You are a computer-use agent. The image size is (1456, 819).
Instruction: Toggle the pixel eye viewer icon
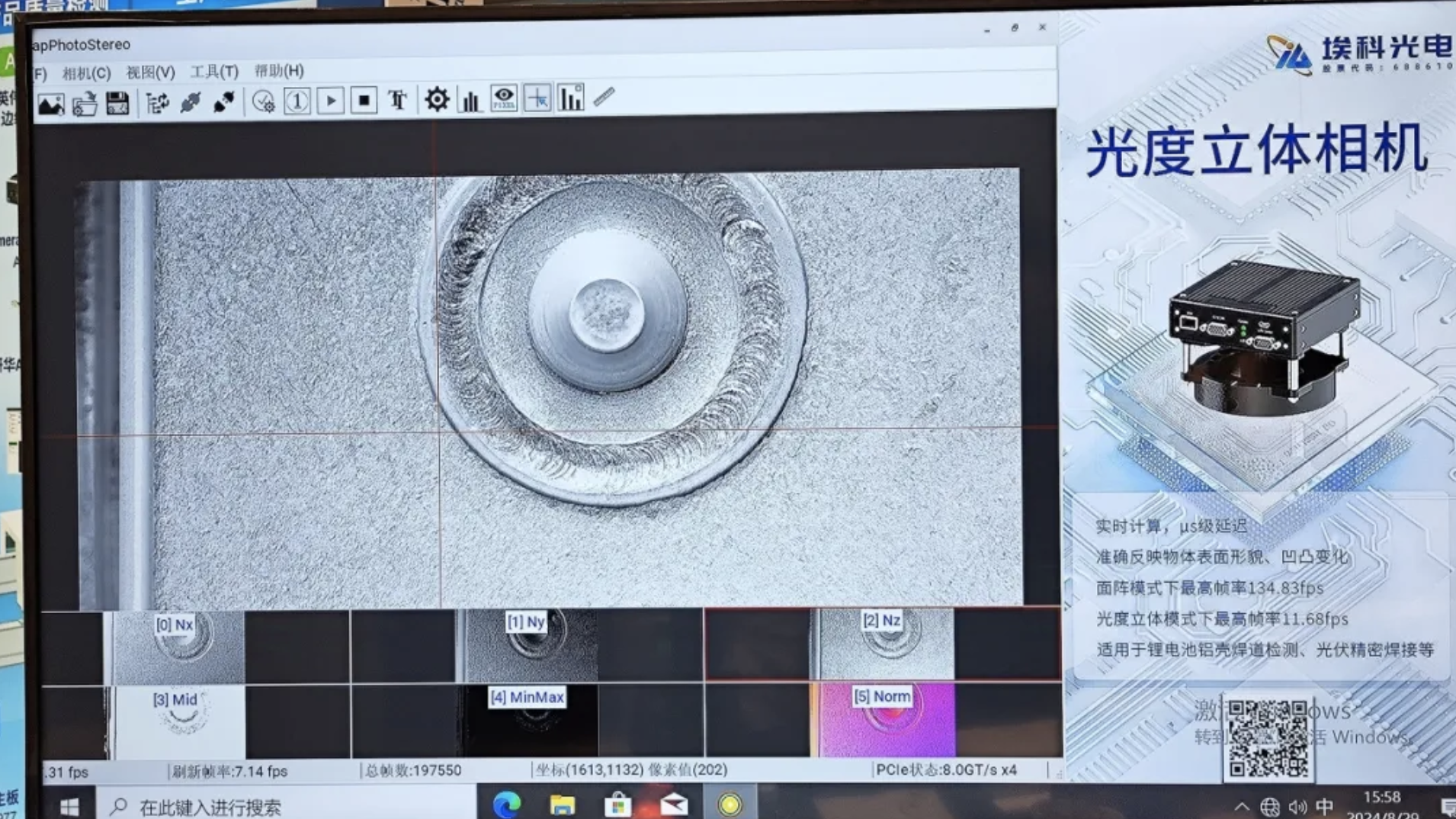click(504, 98)
